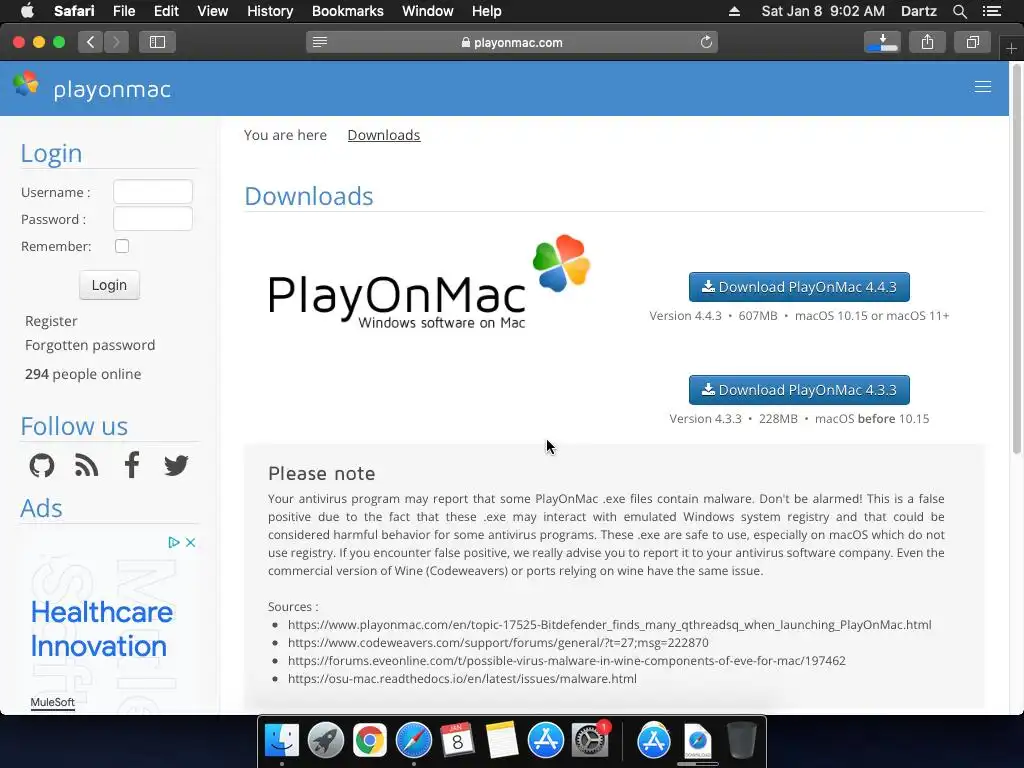
Task: Open a new tab with the plus button
Action: tap(1011, 48)
